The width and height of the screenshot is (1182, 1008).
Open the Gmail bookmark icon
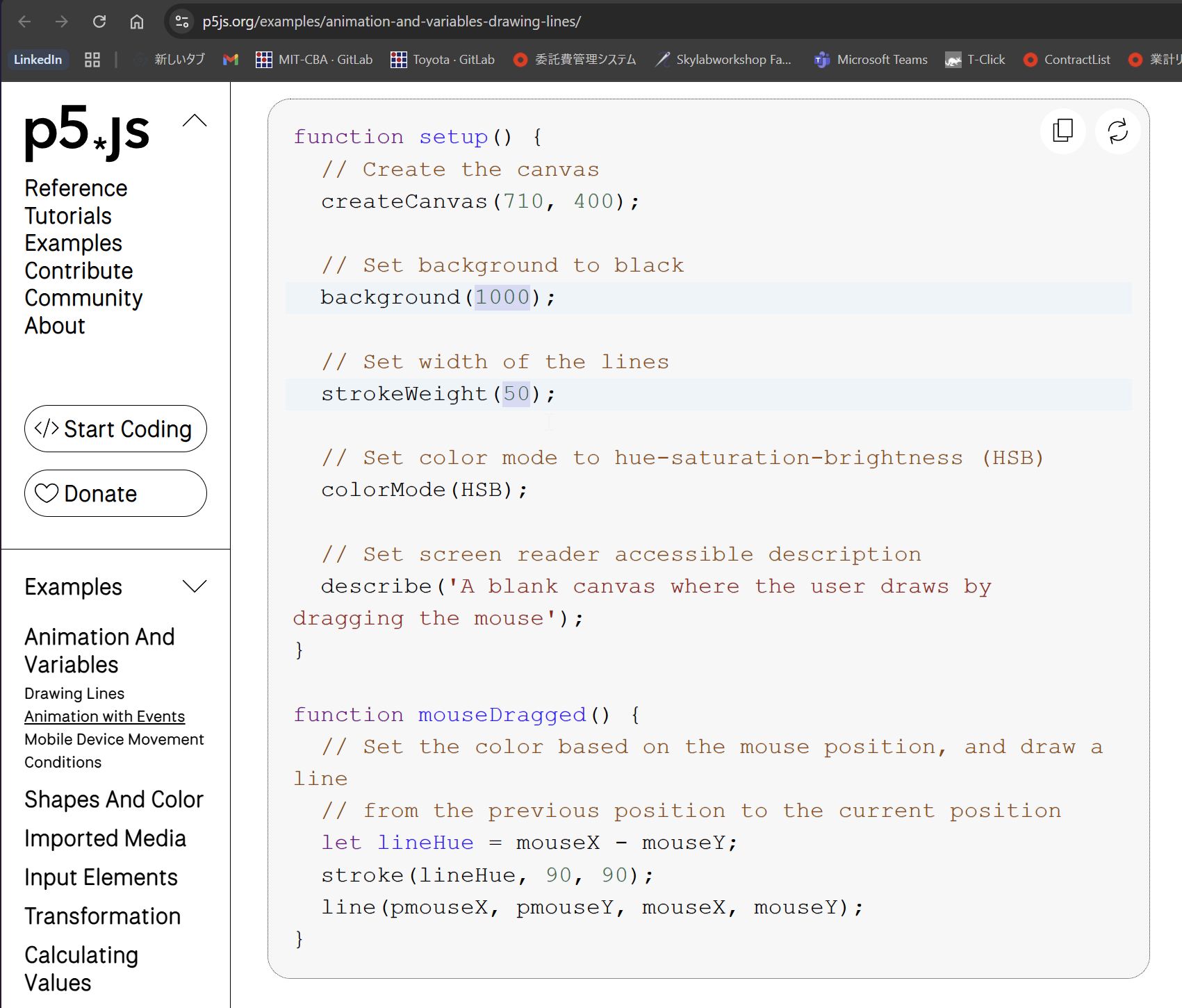click(231, 60)
